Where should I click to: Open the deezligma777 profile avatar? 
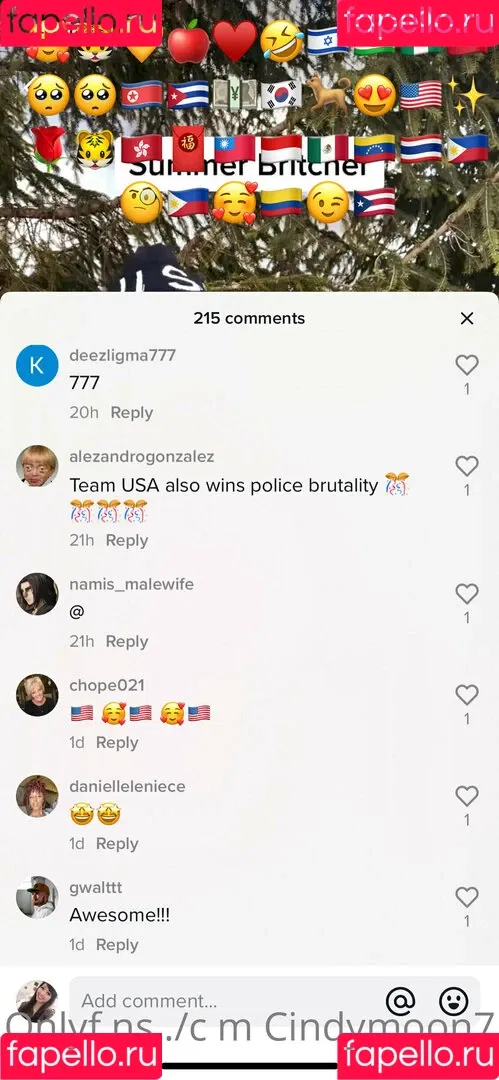pyautogui.click(x=37, y=365)
